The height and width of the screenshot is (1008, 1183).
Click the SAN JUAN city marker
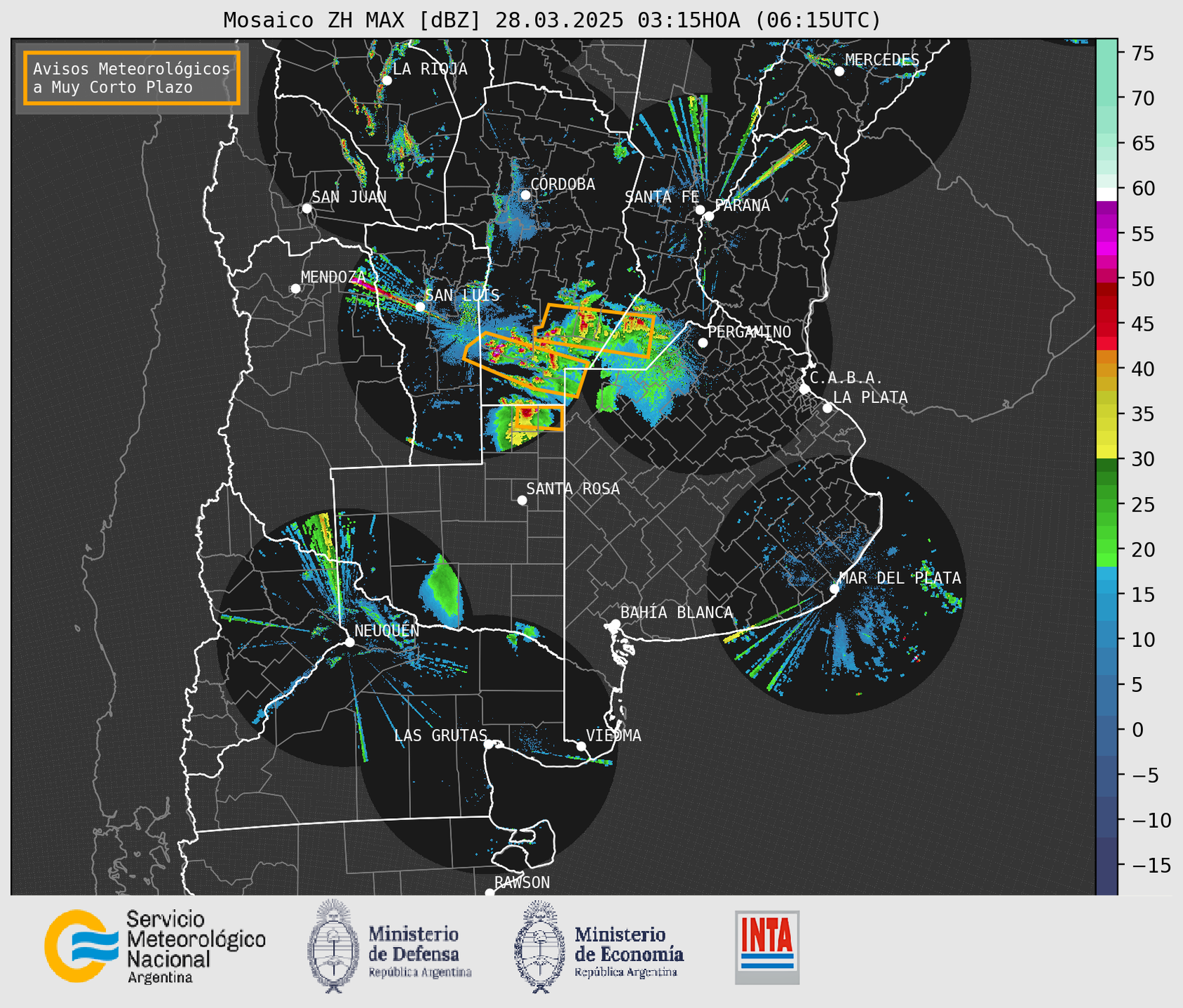click(x=306, y=208)
